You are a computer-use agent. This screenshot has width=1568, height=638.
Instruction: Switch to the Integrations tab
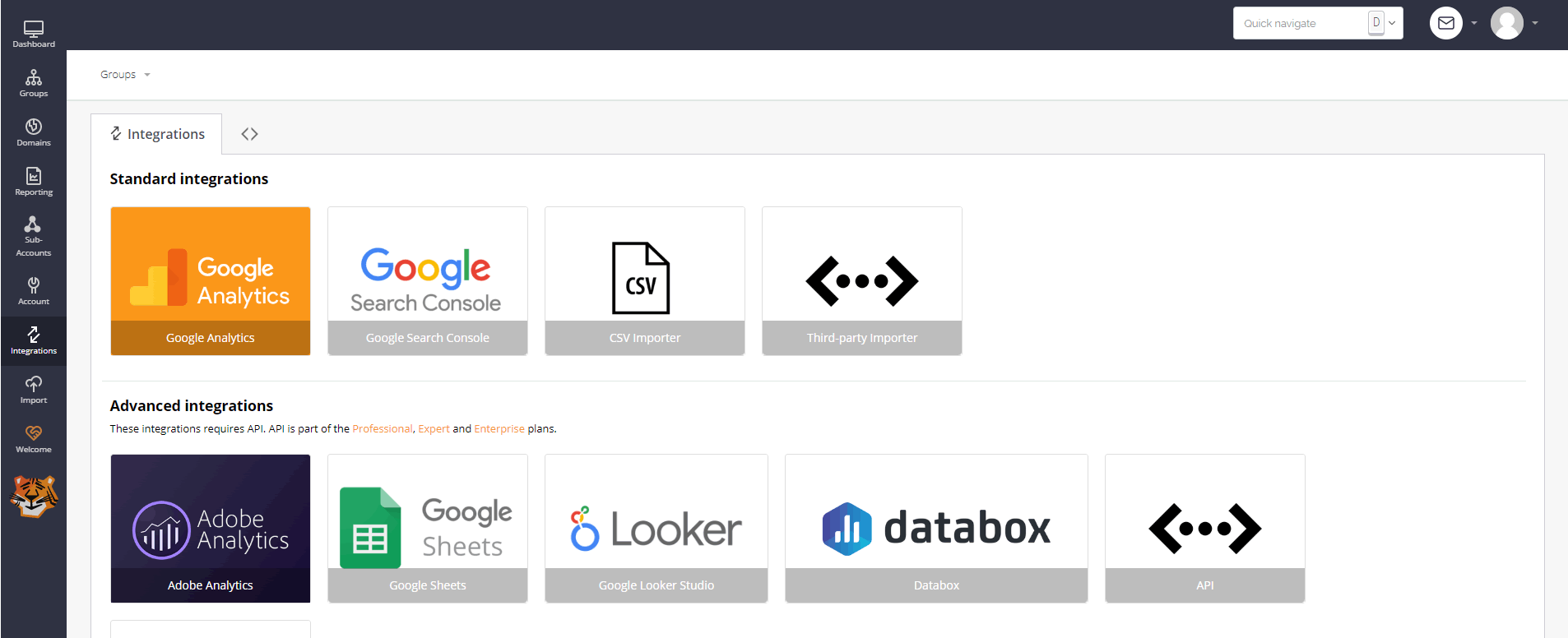(x=157, y=134)
